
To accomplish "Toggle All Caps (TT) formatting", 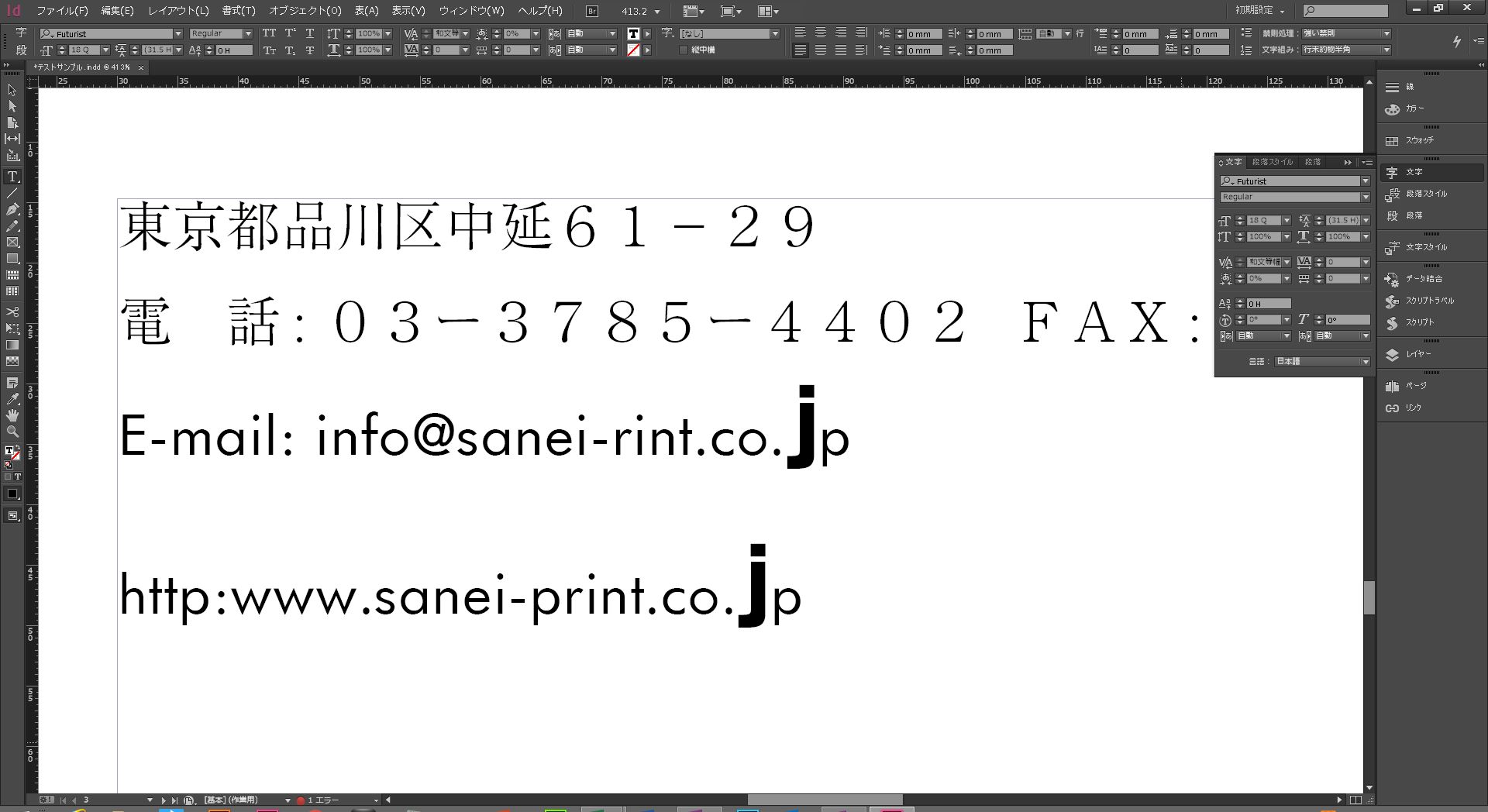I will [269, 33].
